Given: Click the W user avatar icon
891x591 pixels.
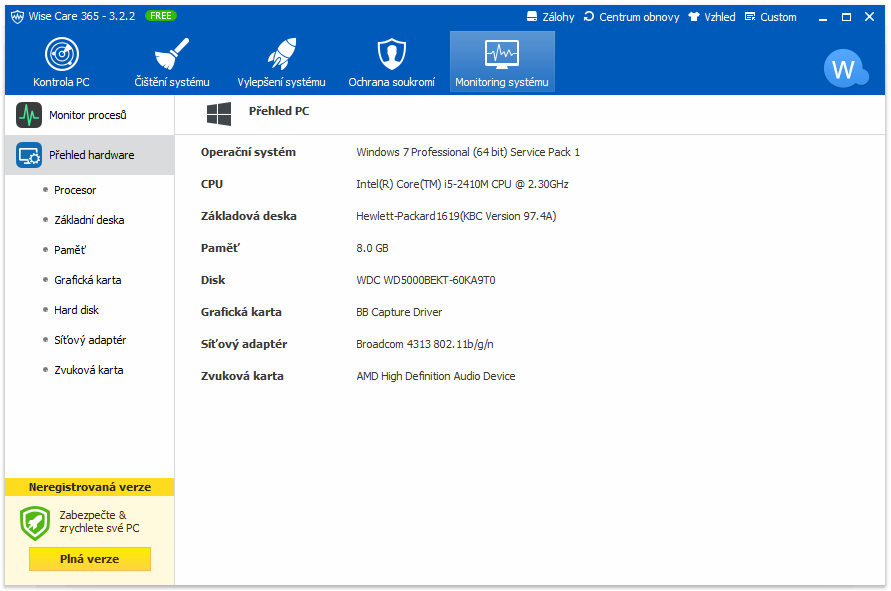Looking at the screenshot, I should coord(844,68).
